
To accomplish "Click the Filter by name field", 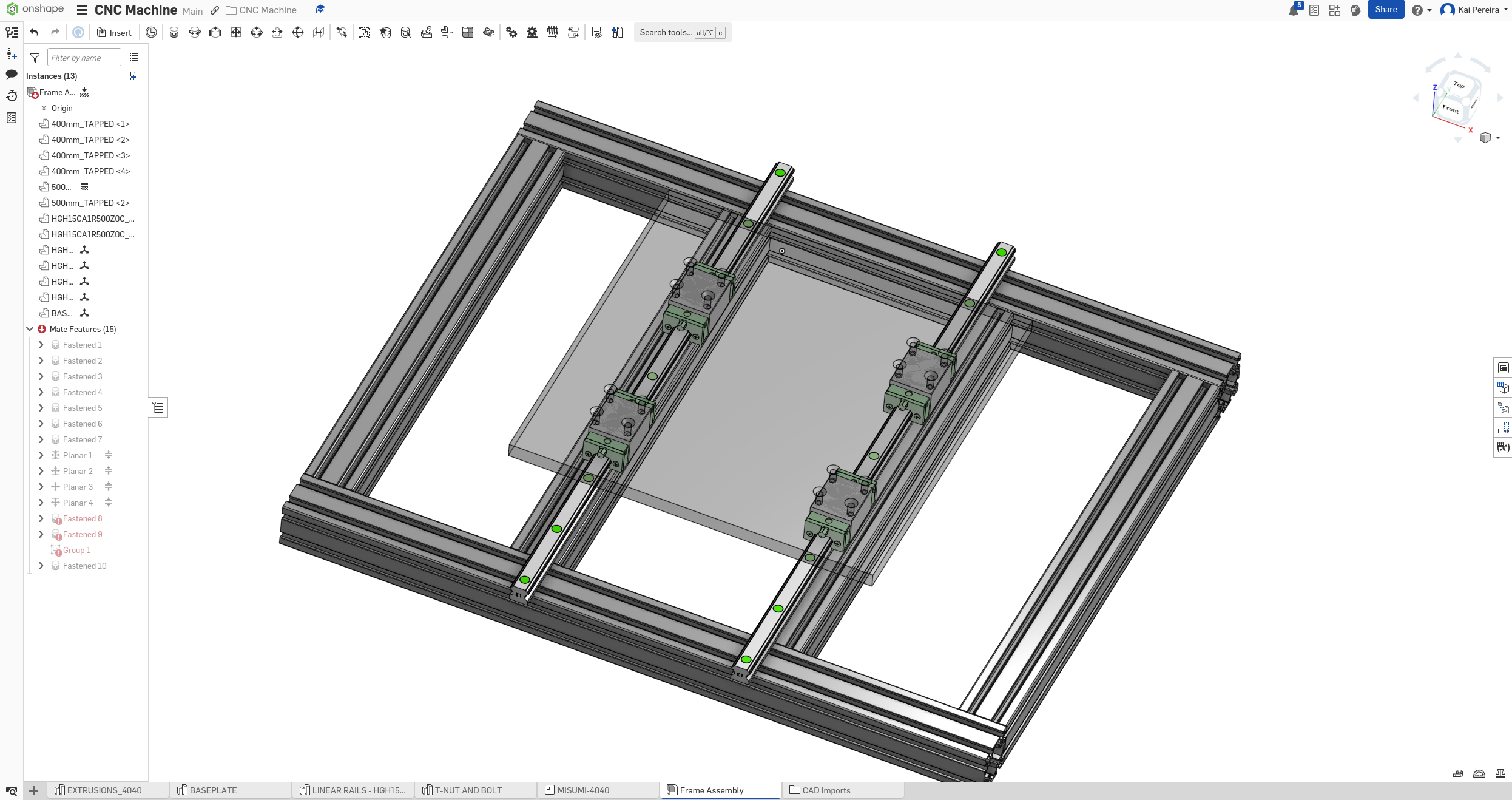I will 84,58.
